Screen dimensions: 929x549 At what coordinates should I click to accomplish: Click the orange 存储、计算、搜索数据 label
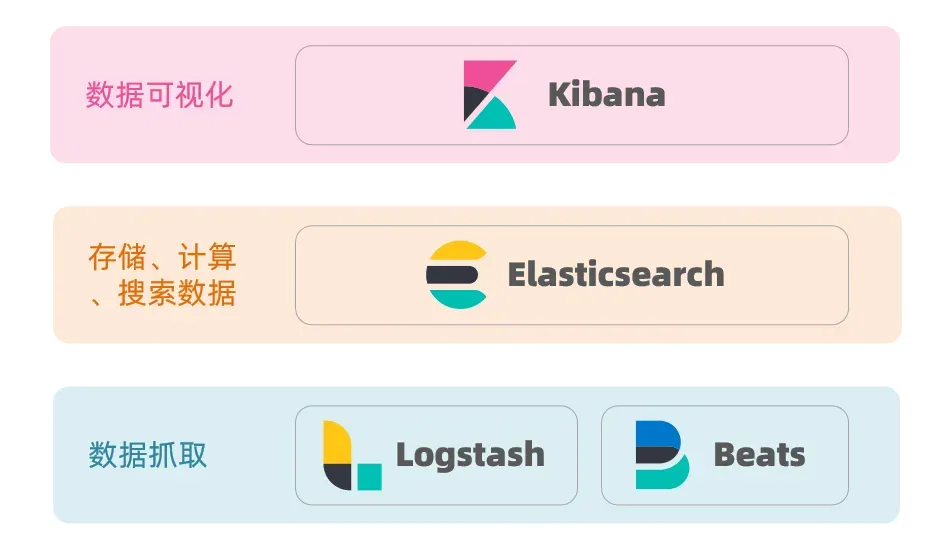click(x=162, y=274)
